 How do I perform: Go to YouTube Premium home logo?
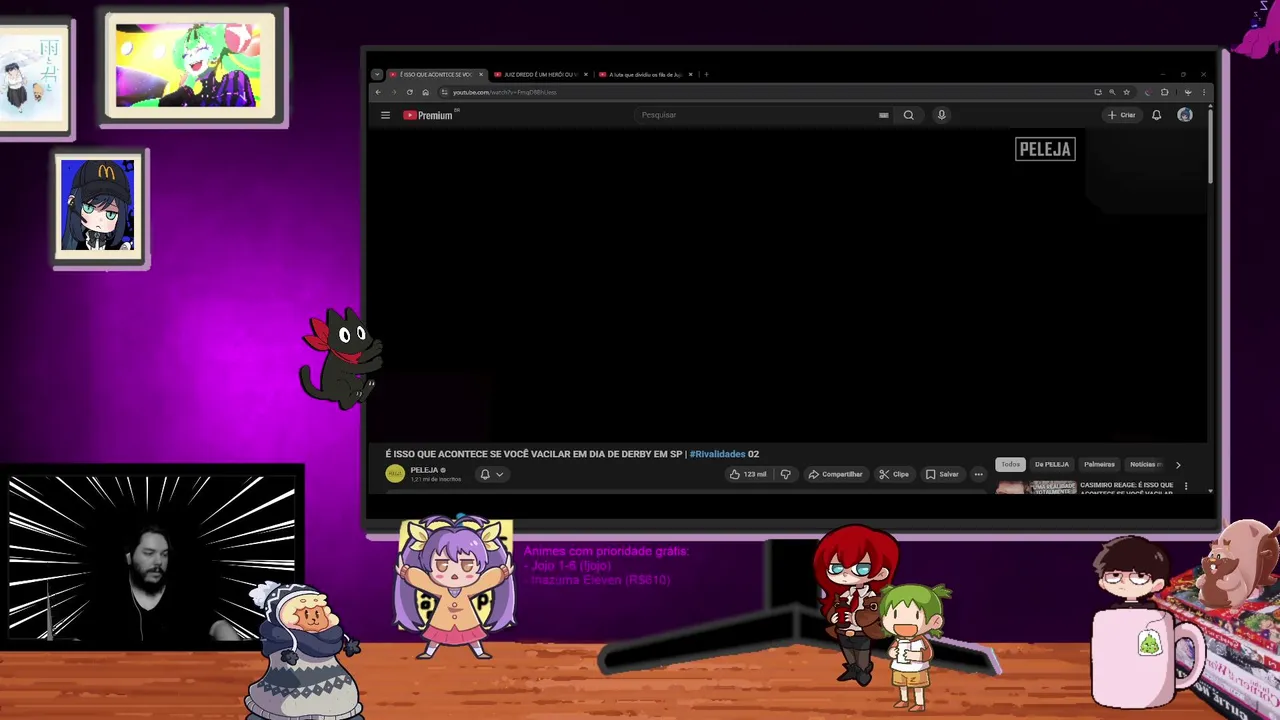click(428, 115)
